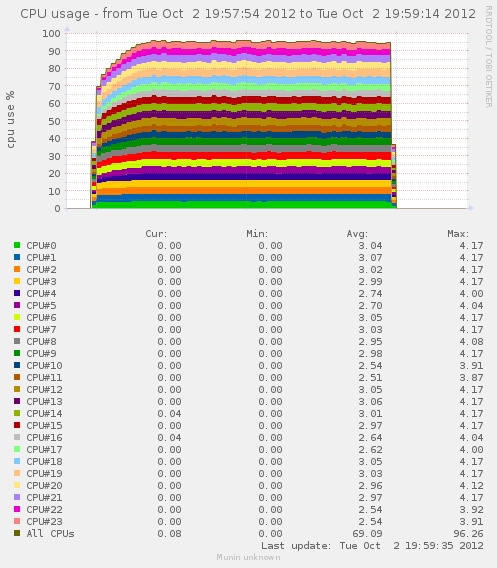Click the Munin unknown footer text
This screenshot has height=568, width=497.
click(x=248, y=557)
